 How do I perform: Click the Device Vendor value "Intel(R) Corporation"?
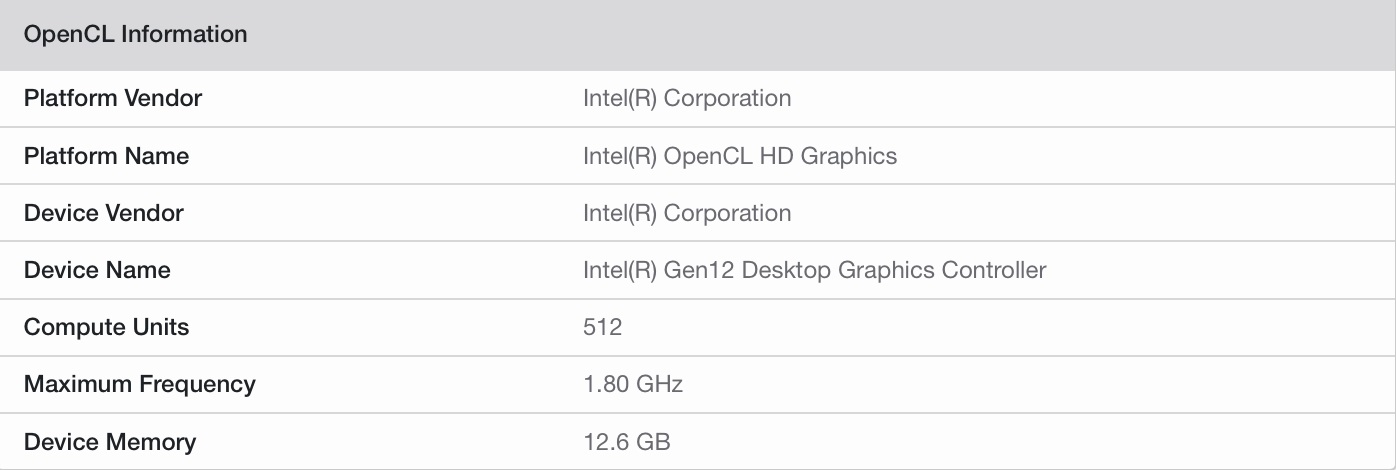687,213
